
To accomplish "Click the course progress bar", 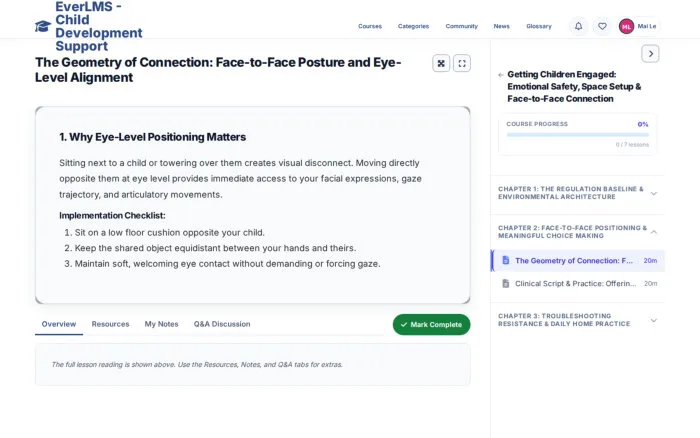I will 577,134.
